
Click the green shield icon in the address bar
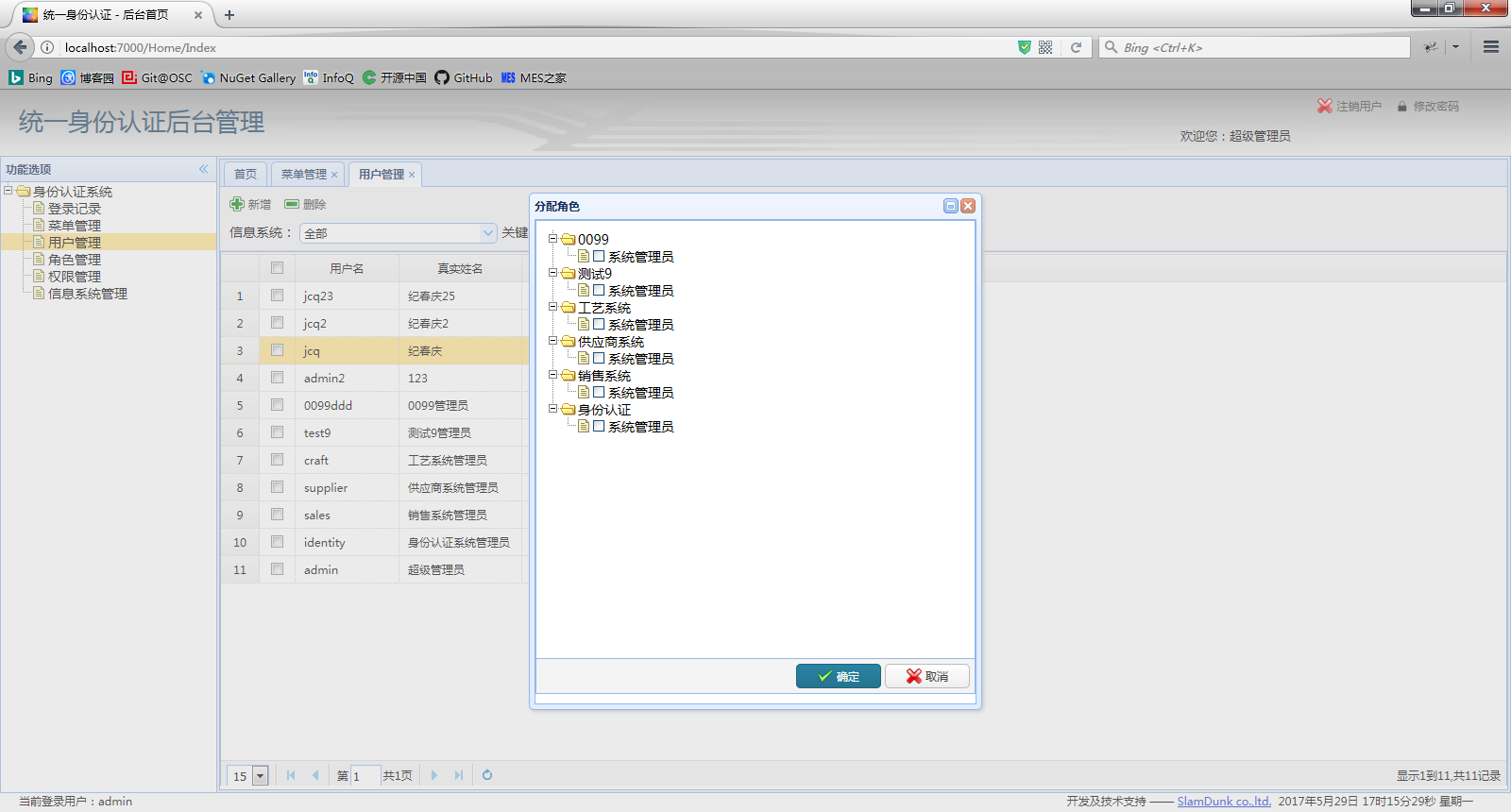pos(1024,47)
